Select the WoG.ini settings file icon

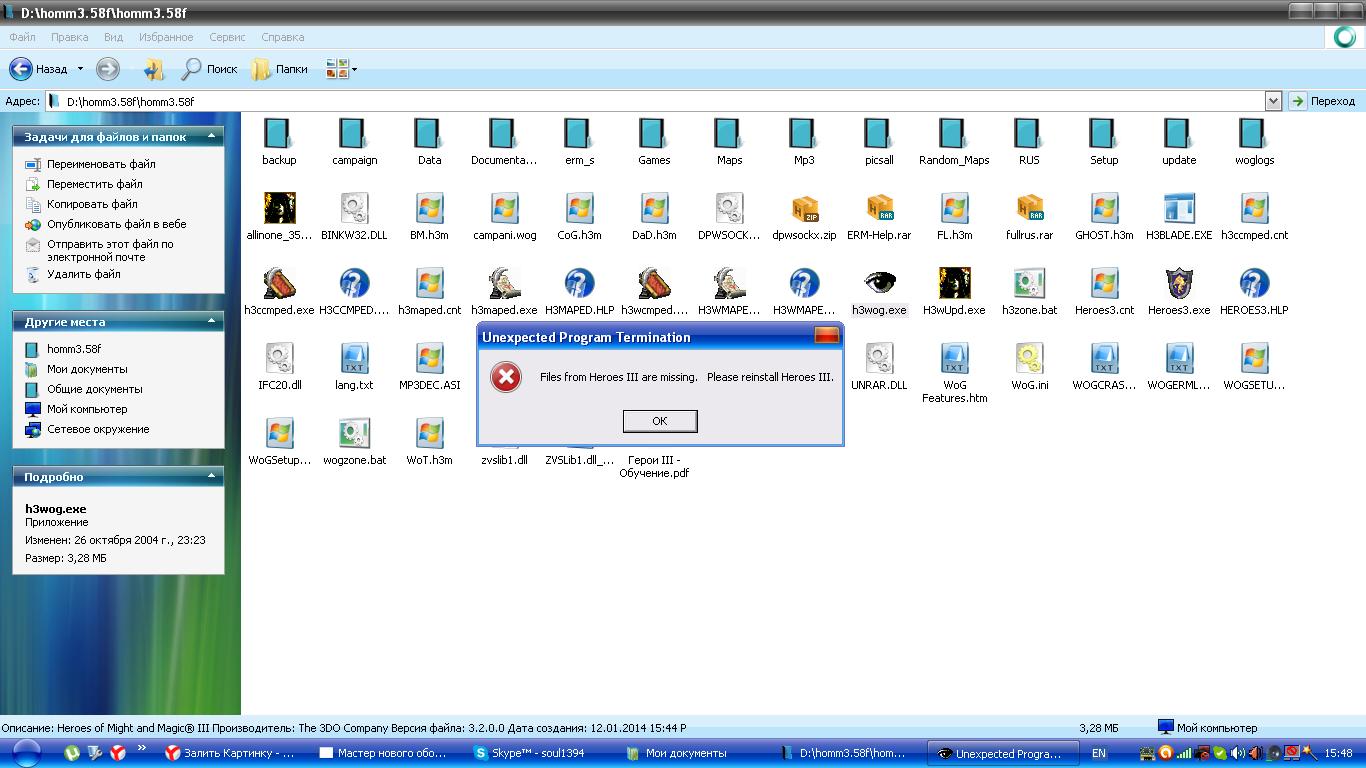[x=1029, y=358]
